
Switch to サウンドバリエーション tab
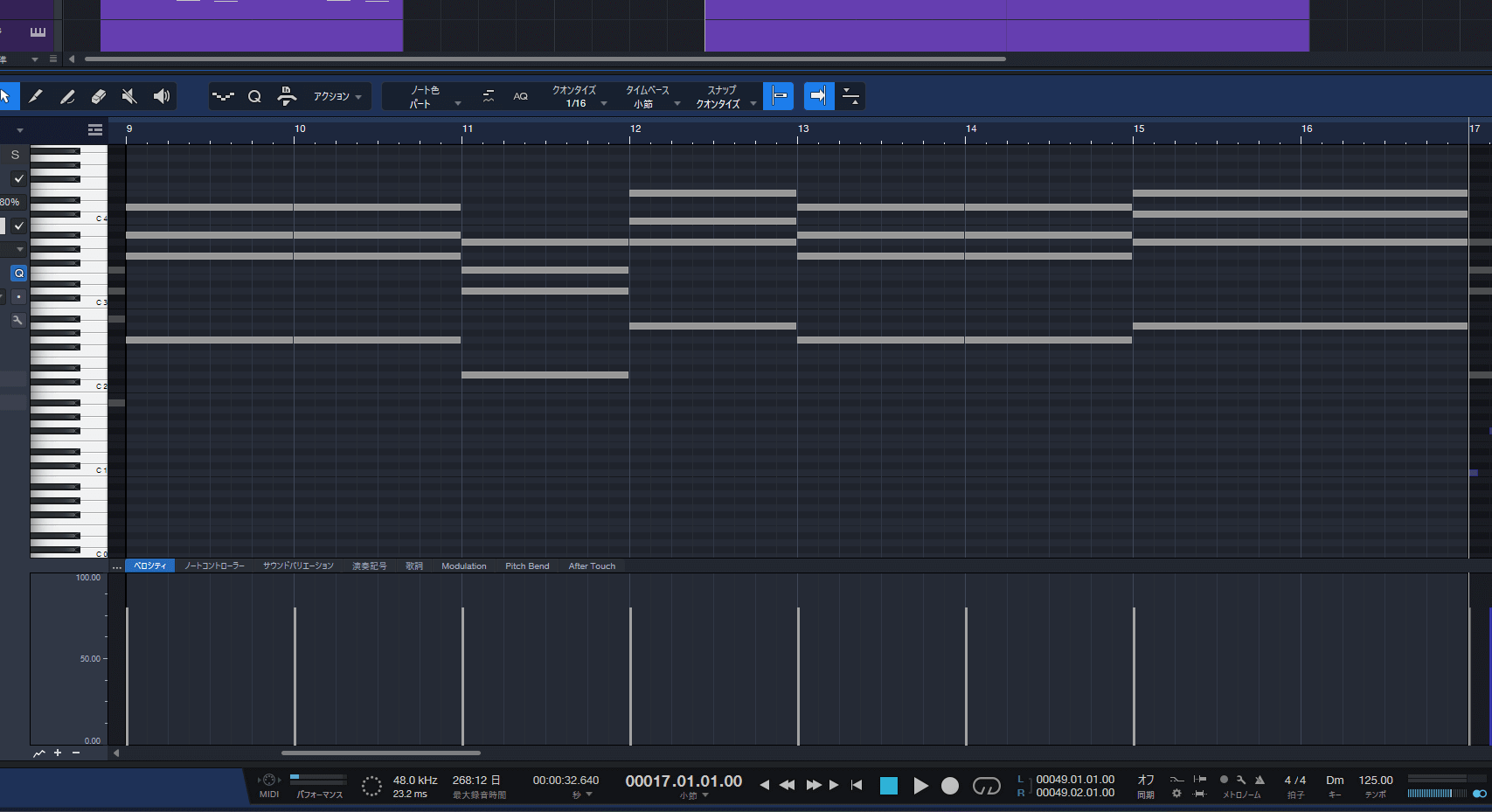(298, 566)
